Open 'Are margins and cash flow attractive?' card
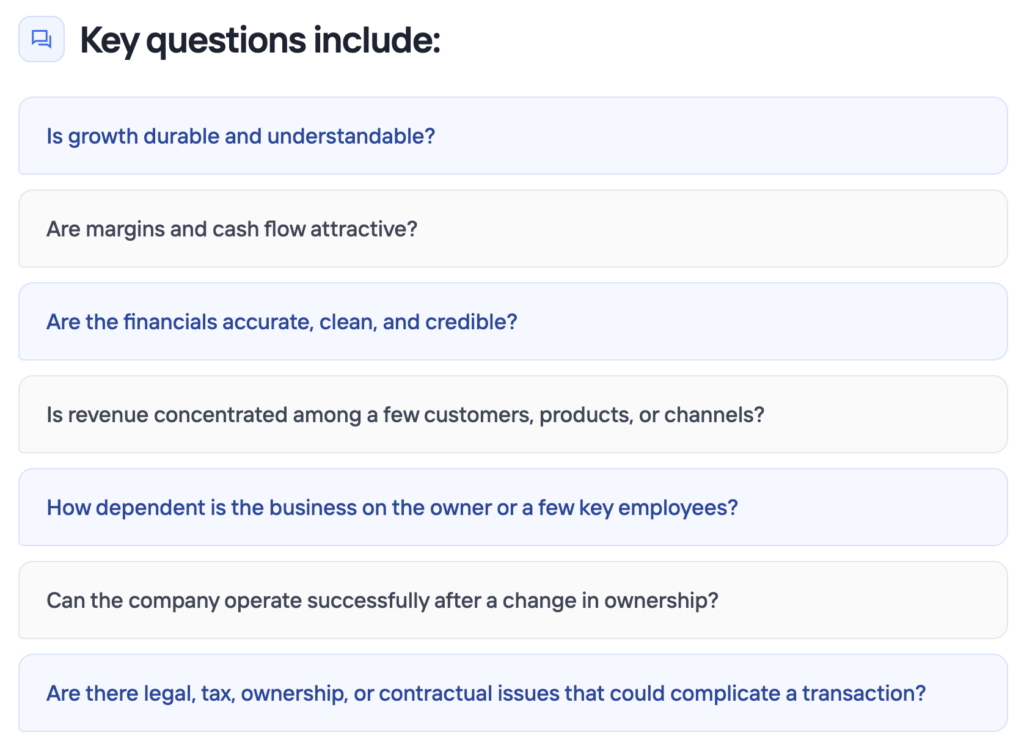1024x749 pixels. click(513, 229)
